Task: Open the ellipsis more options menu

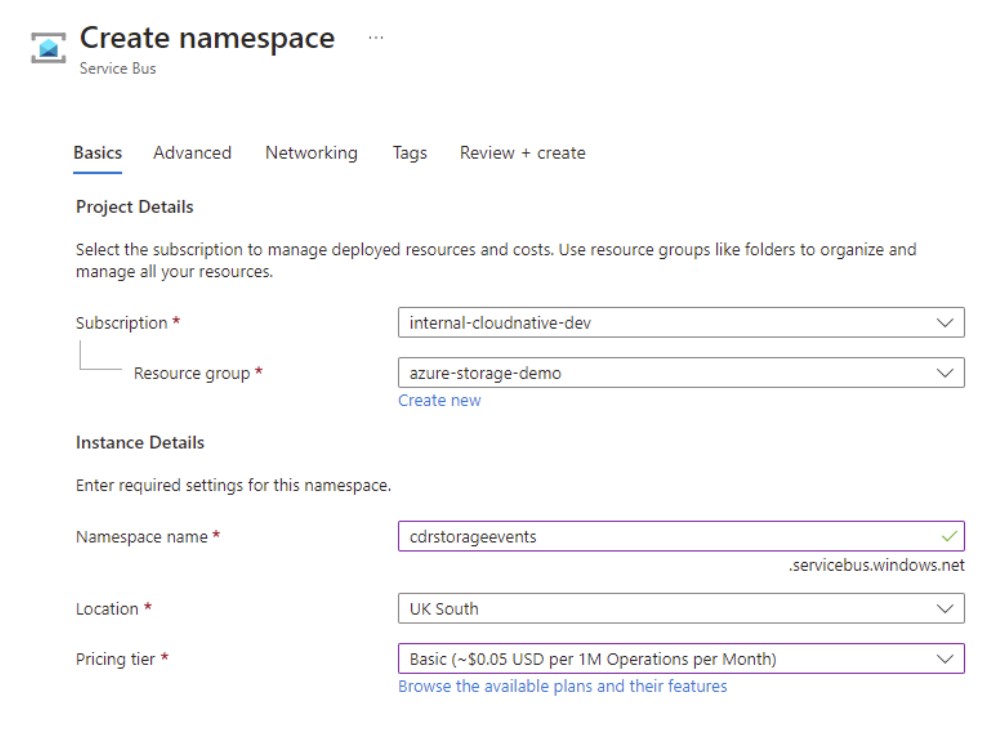Action: tap(375, 38)
